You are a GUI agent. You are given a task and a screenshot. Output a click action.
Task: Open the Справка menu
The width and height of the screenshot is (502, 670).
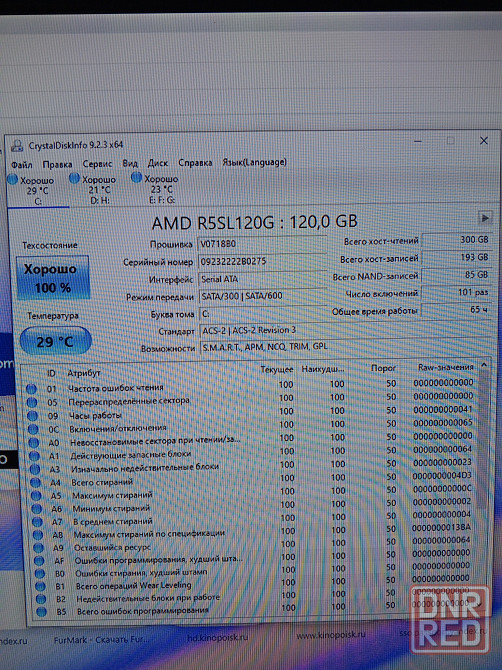click(195, 163)
